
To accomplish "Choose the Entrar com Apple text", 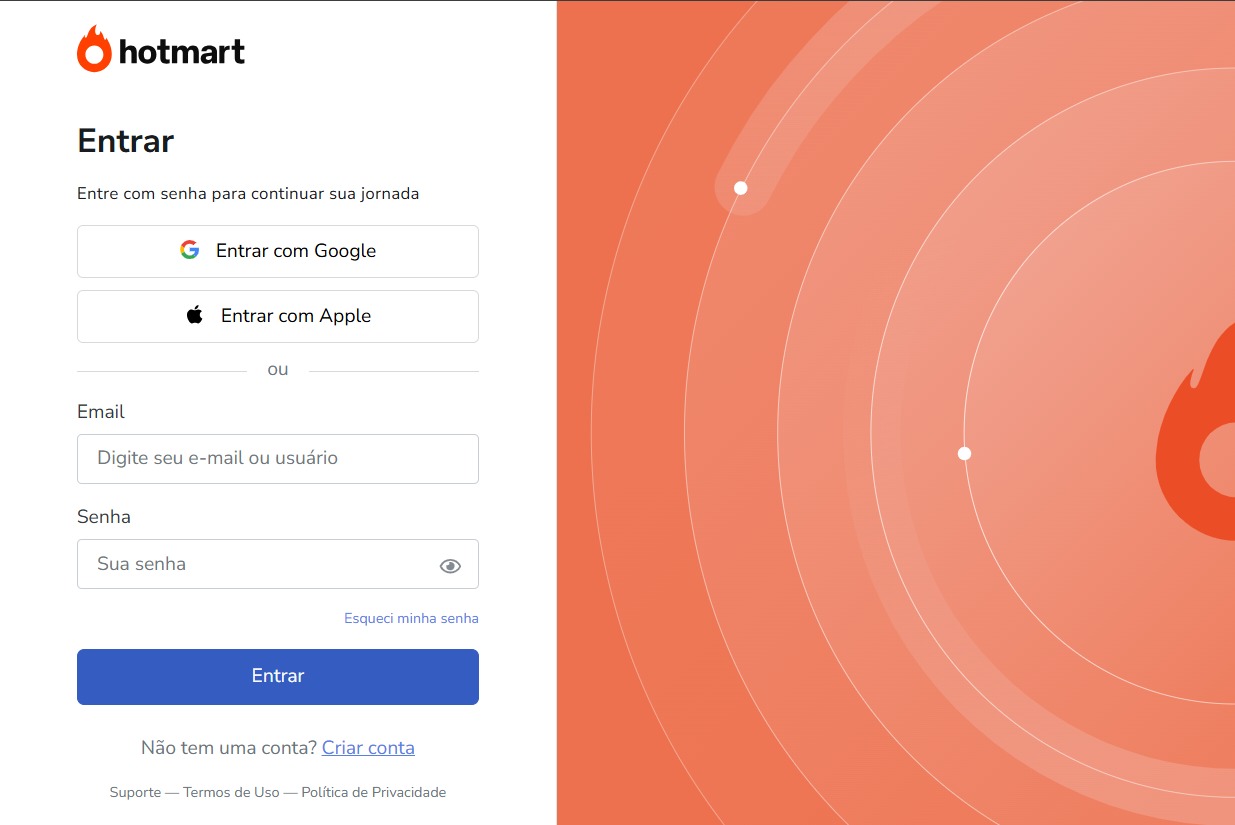I will pos(296,316).
